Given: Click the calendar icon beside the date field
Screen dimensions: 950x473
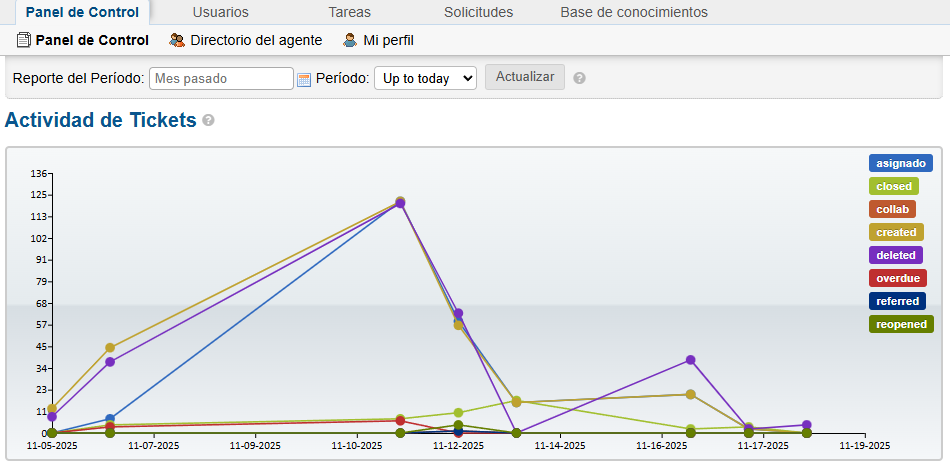Looking at the screenshot, I should 304,79.
